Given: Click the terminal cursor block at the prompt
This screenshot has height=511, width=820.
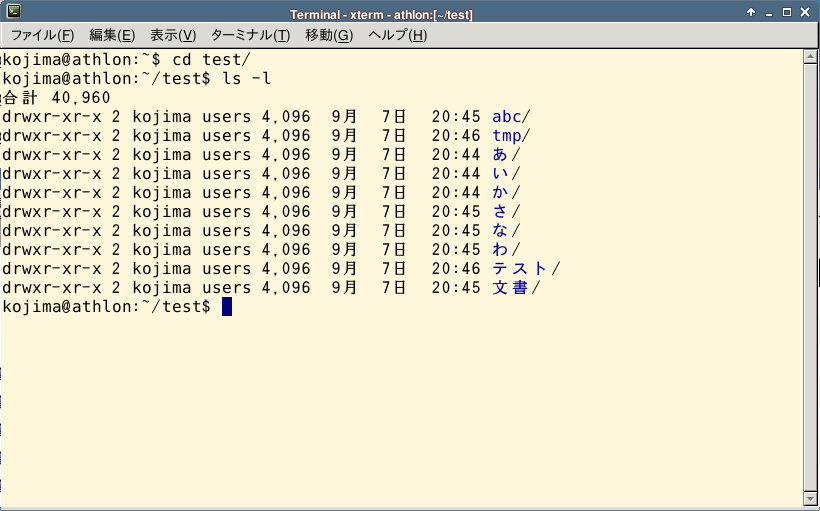Looking at the screenshot, I should click(227, 306).
